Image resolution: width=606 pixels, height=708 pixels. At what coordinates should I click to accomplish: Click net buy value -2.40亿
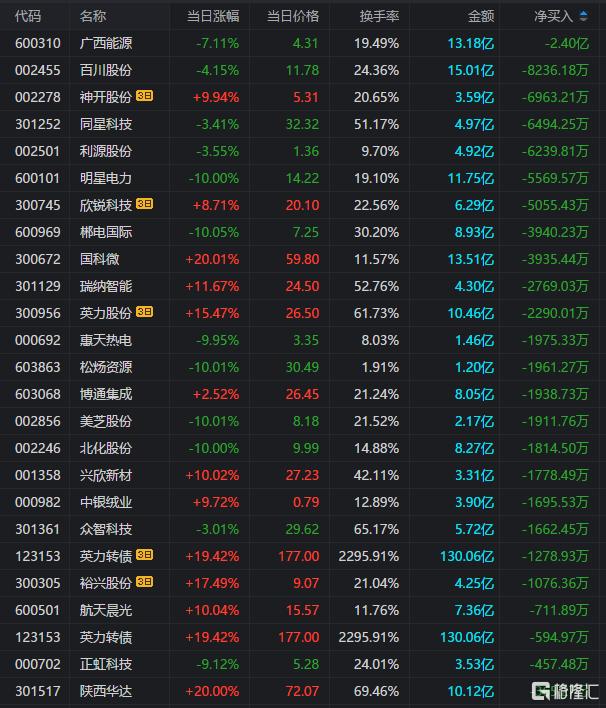pos(567,43)
